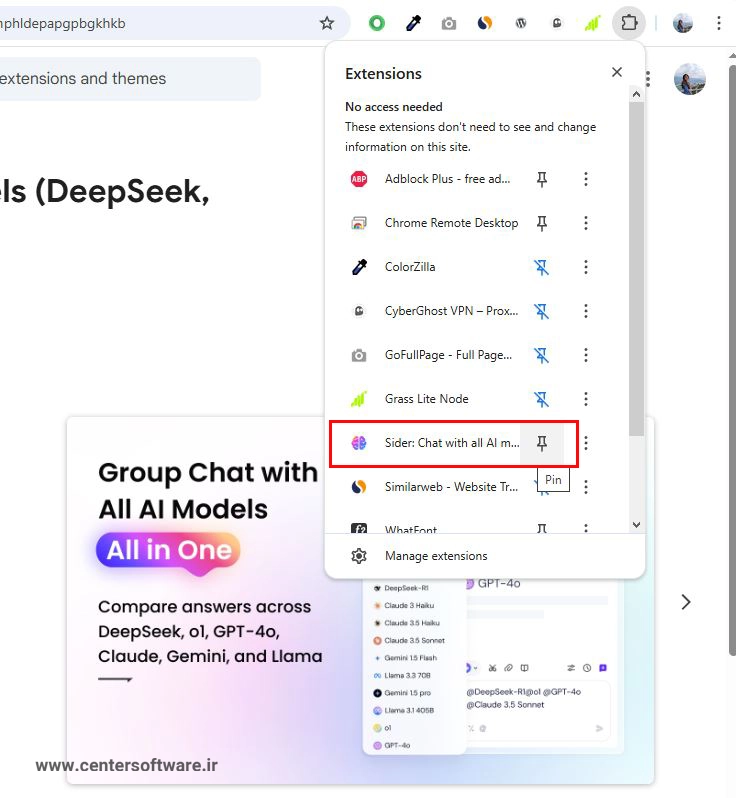Click GoFullPage camera icon in the toolbar
Screen dimensions: 736x798
click(448, 23)
